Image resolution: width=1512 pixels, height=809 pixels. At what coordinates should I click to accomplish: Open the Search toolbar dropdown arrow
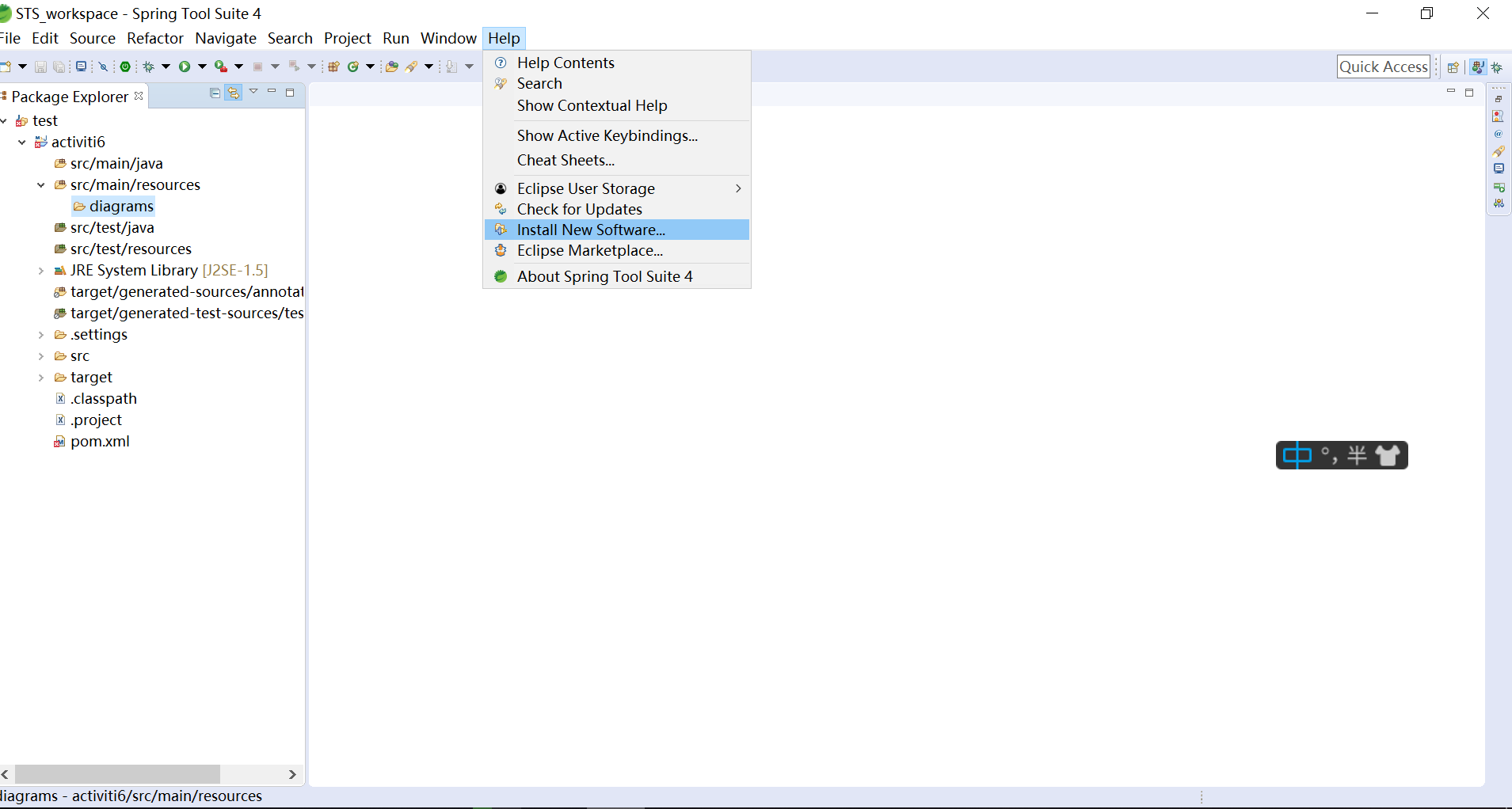coord(428,66)
